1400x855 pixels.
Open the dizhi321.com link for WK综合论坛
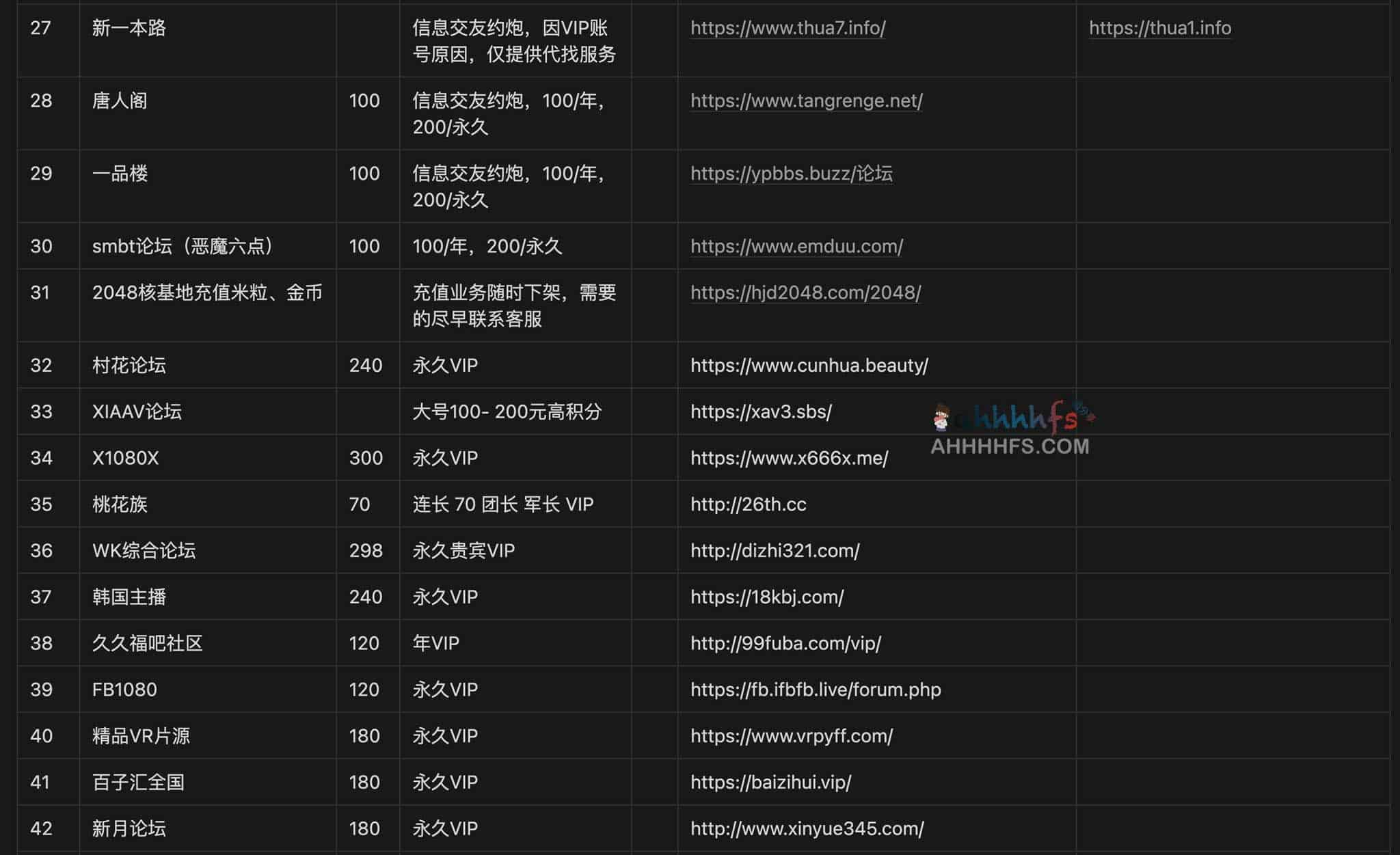774,551
